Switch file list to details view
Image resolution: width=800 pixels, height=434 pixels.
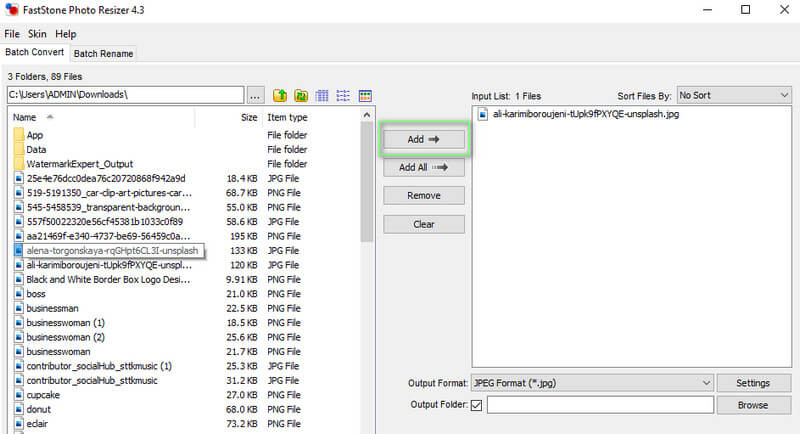pos(322,95)
